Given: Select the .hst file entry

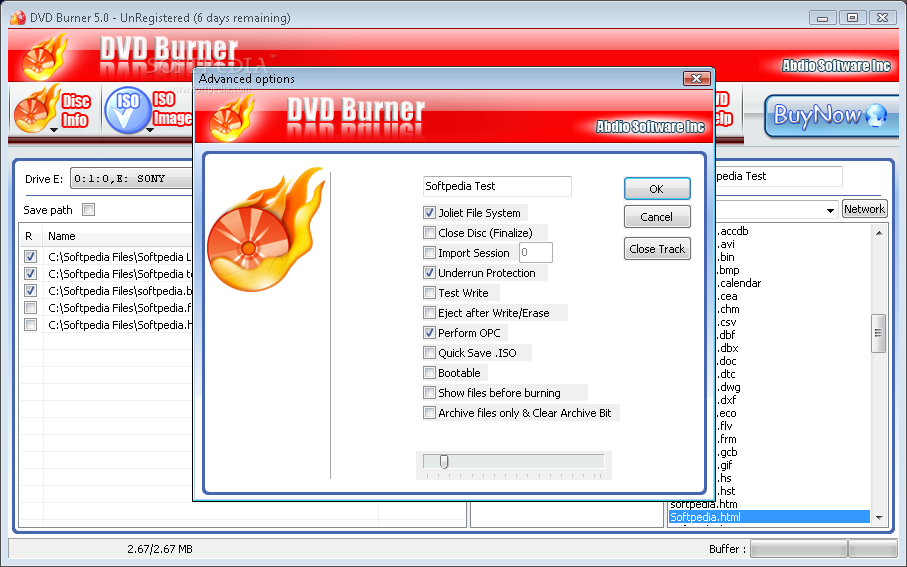Looking at the screenshot, I should (726, 491).
